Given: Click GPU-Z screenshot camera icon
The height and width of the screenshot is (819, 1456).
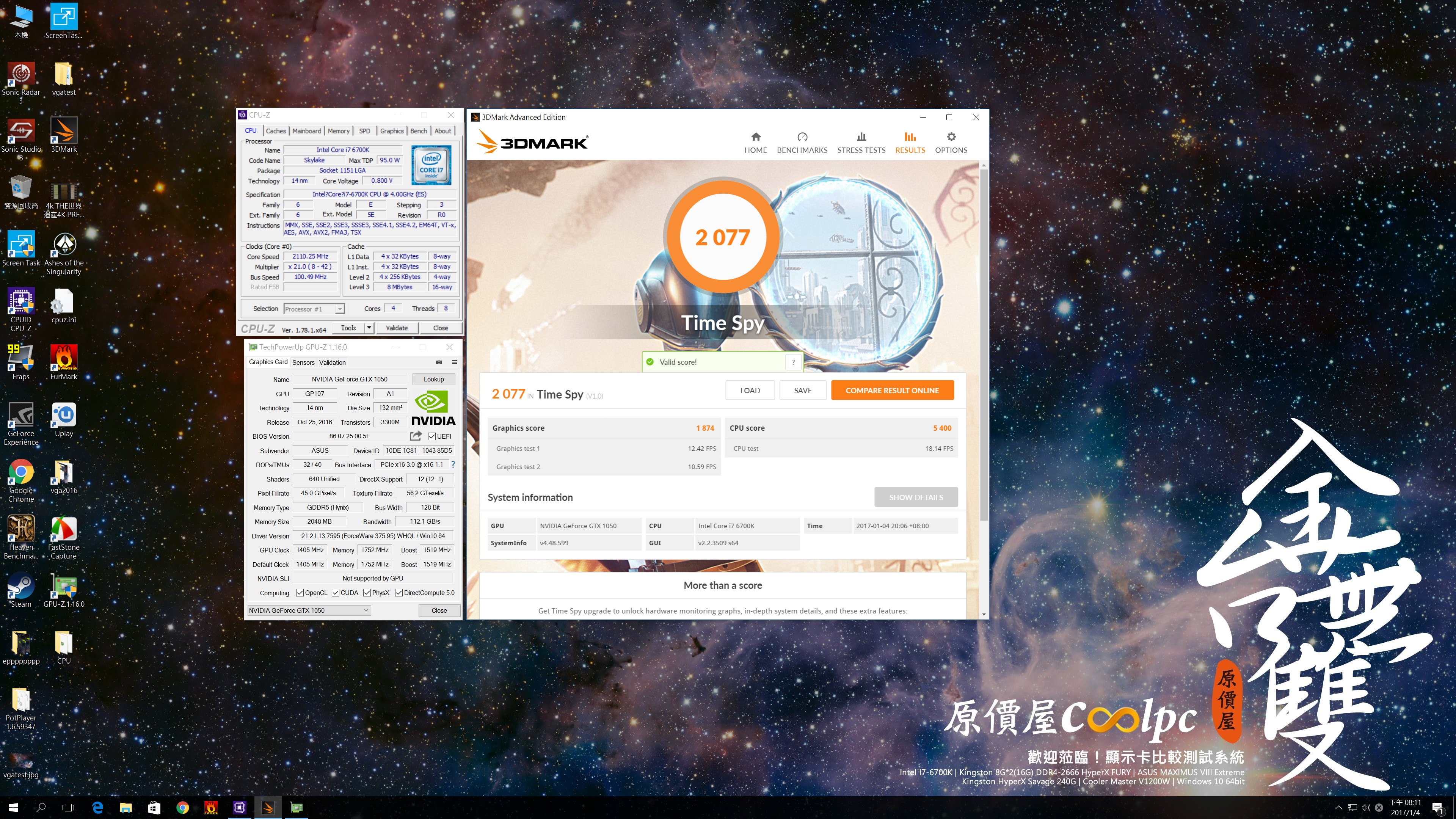Looking at the screenshot, I should tap(439, 362).
